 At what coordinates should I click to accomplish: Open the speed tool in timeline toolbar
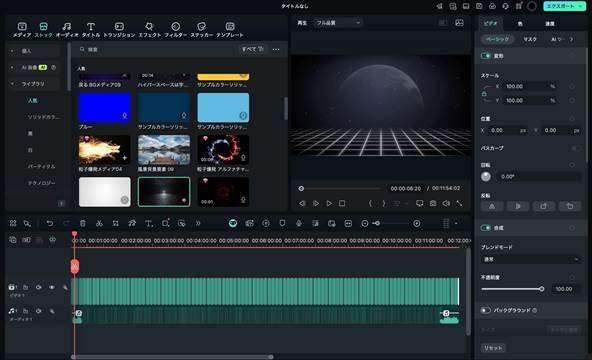click(132, 223)
